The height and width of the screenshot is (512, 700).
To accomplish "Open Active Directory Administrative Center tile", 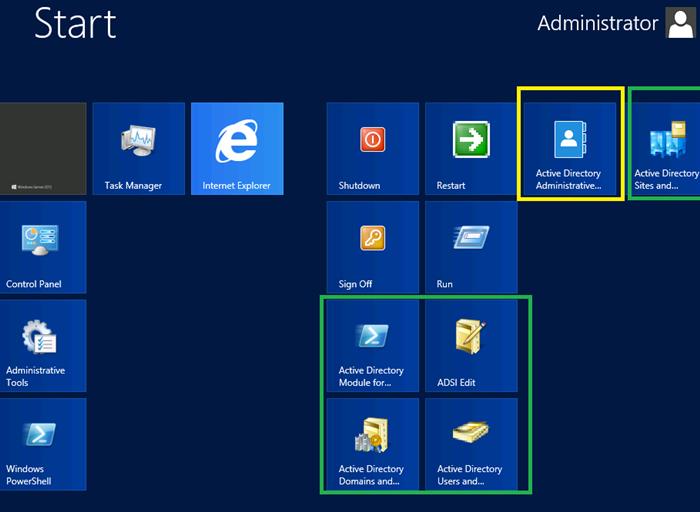I will pyautogui.click(x=570, y=149).
